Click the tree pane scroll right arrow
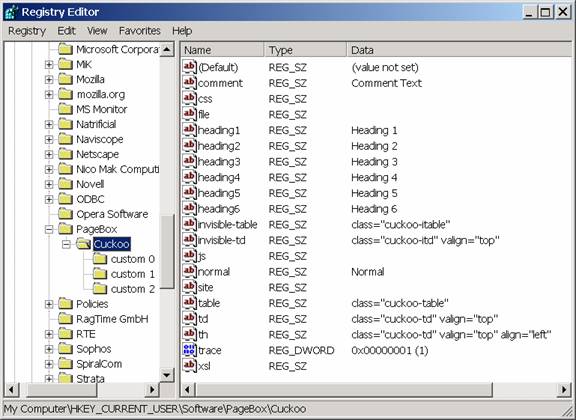 [152, 390]
